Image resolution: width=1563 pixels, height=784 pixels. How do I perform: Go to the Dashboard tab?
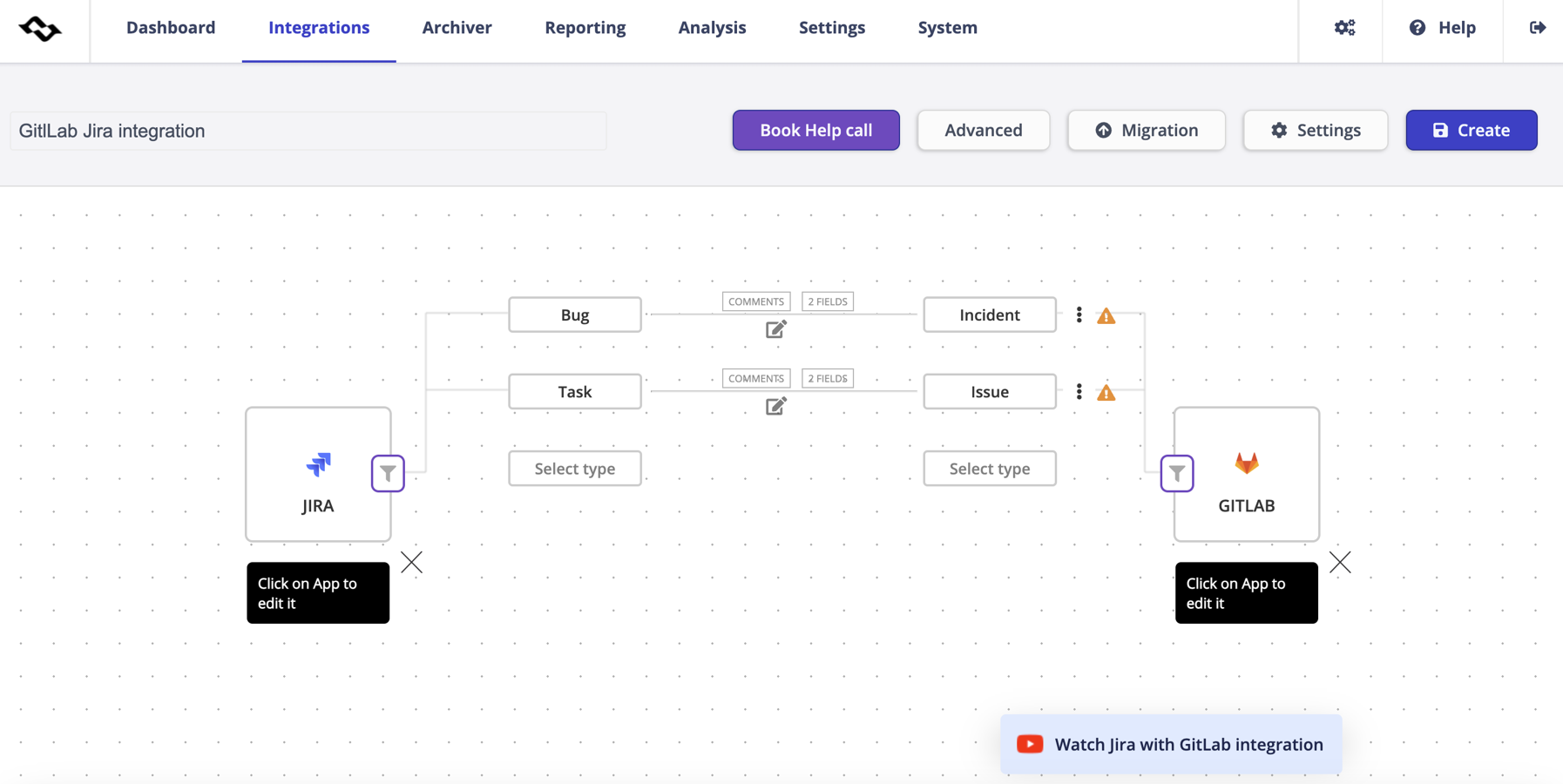(x=171, y=28)
